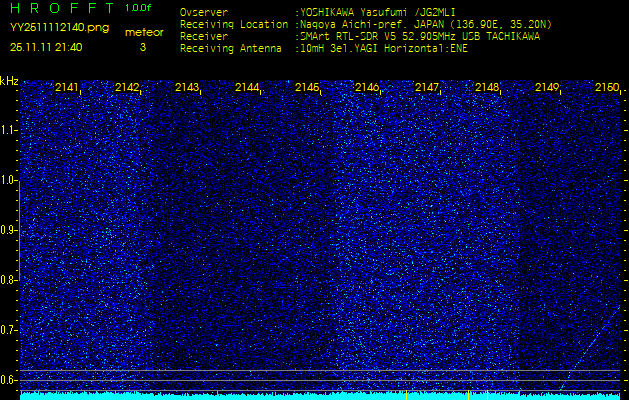Click the 10mH 3el.YAGI antenna value
629x400 pixels.
point(383,49)
